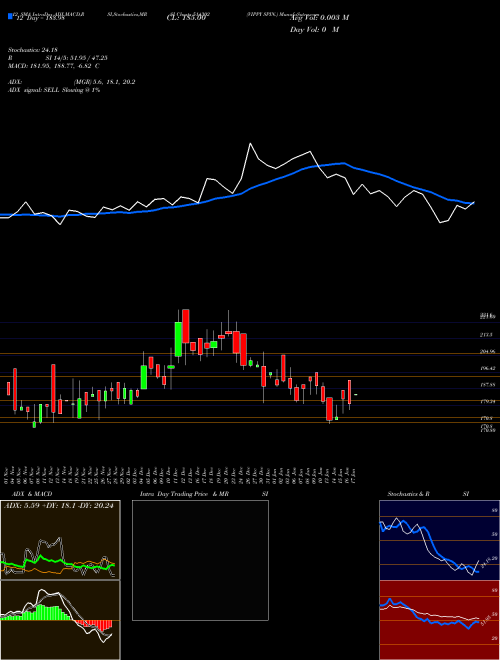
Task: Open the ADX chart with green line
Action: point(60,540)
